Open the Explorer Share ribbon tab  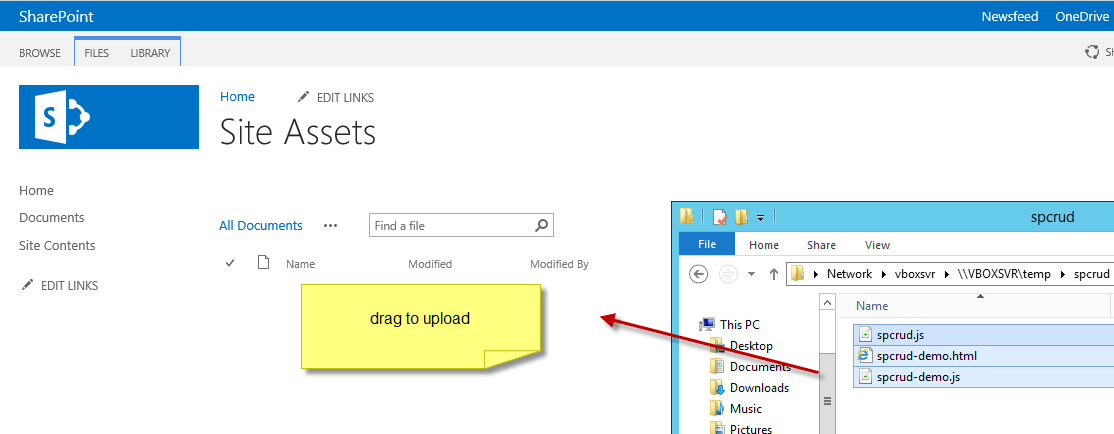[x=821, y=245]
